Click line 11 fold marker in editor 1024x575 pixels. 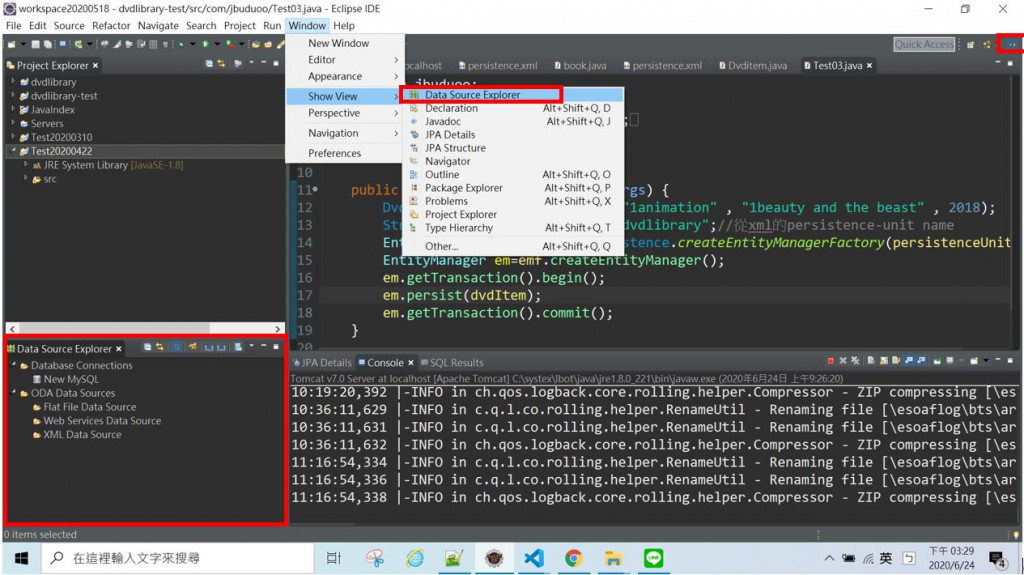[x=317, y=189]
